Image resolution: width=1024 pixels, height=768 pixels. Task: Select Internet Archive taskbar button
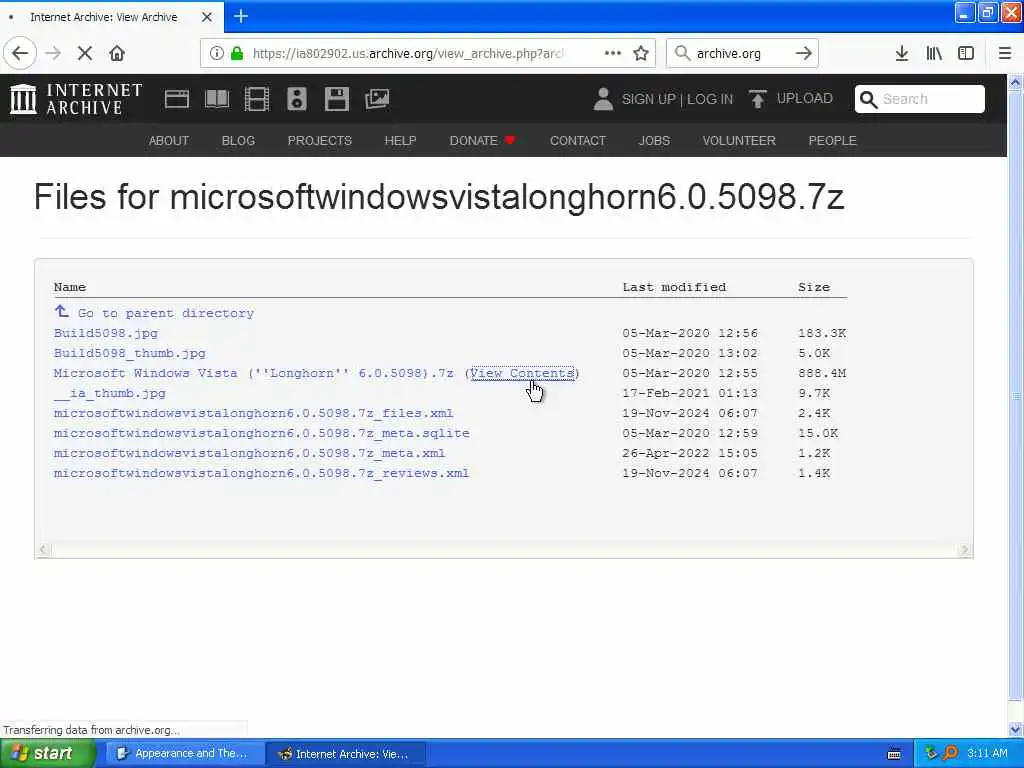coord(347,754)
